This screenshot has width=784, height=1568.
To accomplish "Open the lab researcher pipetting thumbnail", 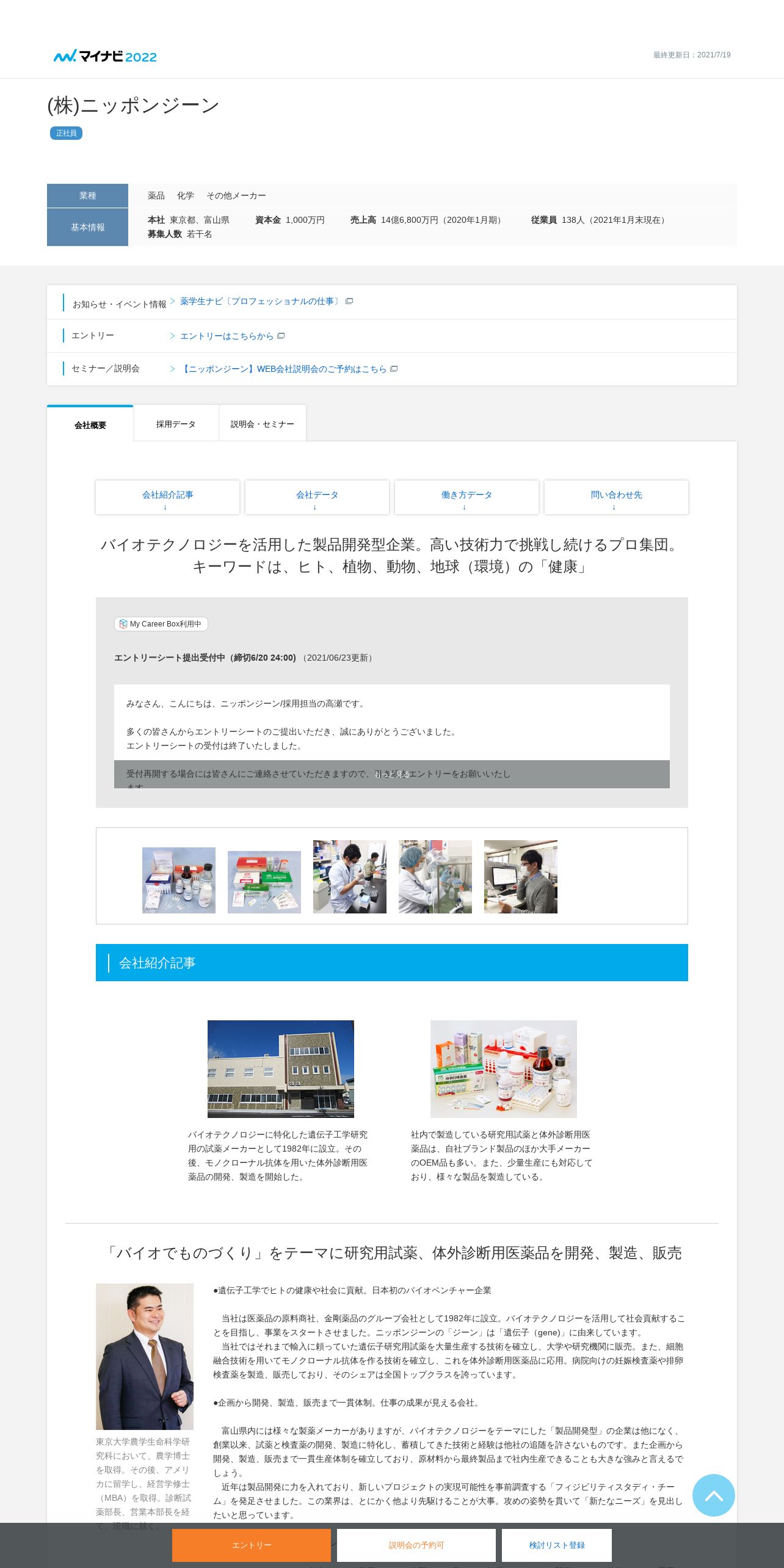I will 350,877.
